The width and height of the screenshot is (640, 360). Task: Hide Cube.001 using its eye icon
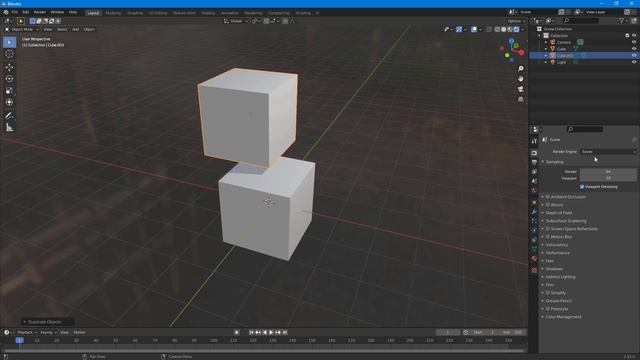coord(634,56)
